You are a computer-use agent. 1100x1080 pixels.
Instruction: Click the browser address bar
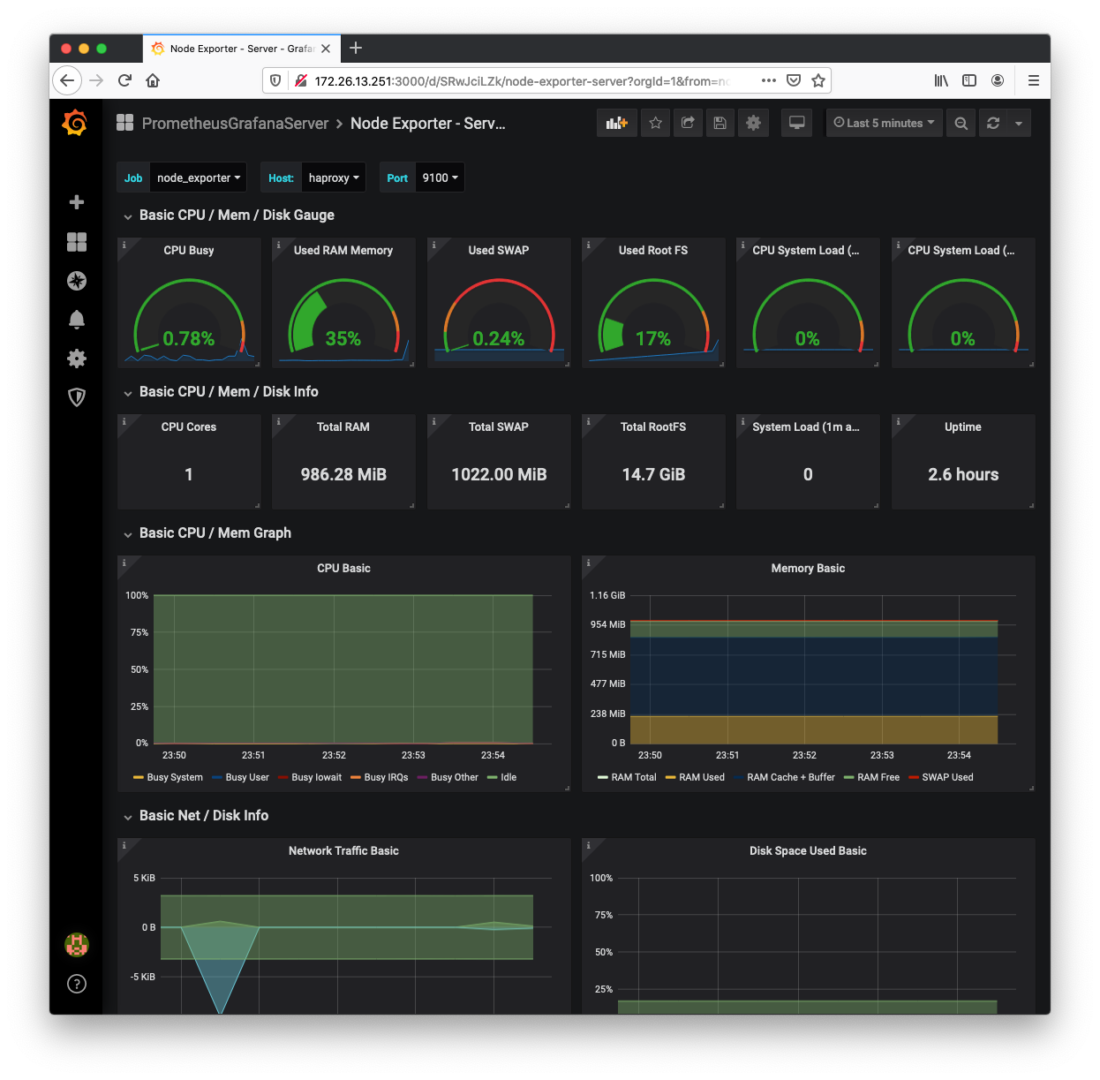coord(500,81)
